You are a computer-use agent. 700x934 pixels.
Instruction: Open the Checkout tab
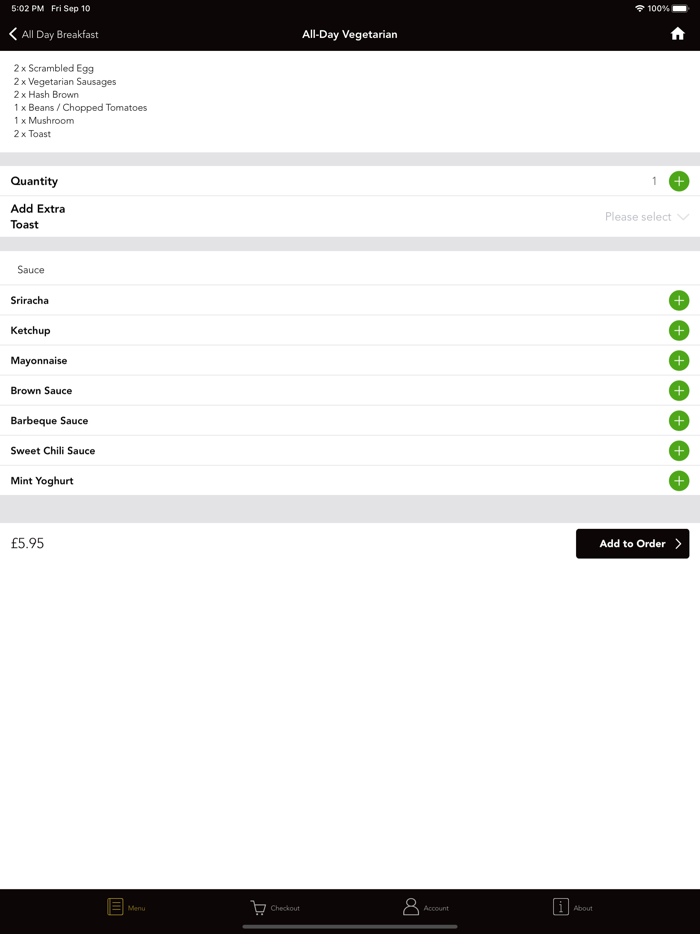click(x=275, y=907)
